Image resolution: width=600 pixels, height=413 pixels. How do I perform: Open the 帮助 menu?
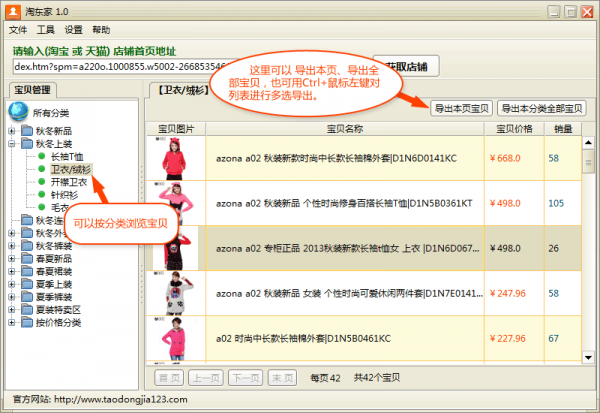click(101, 30)
